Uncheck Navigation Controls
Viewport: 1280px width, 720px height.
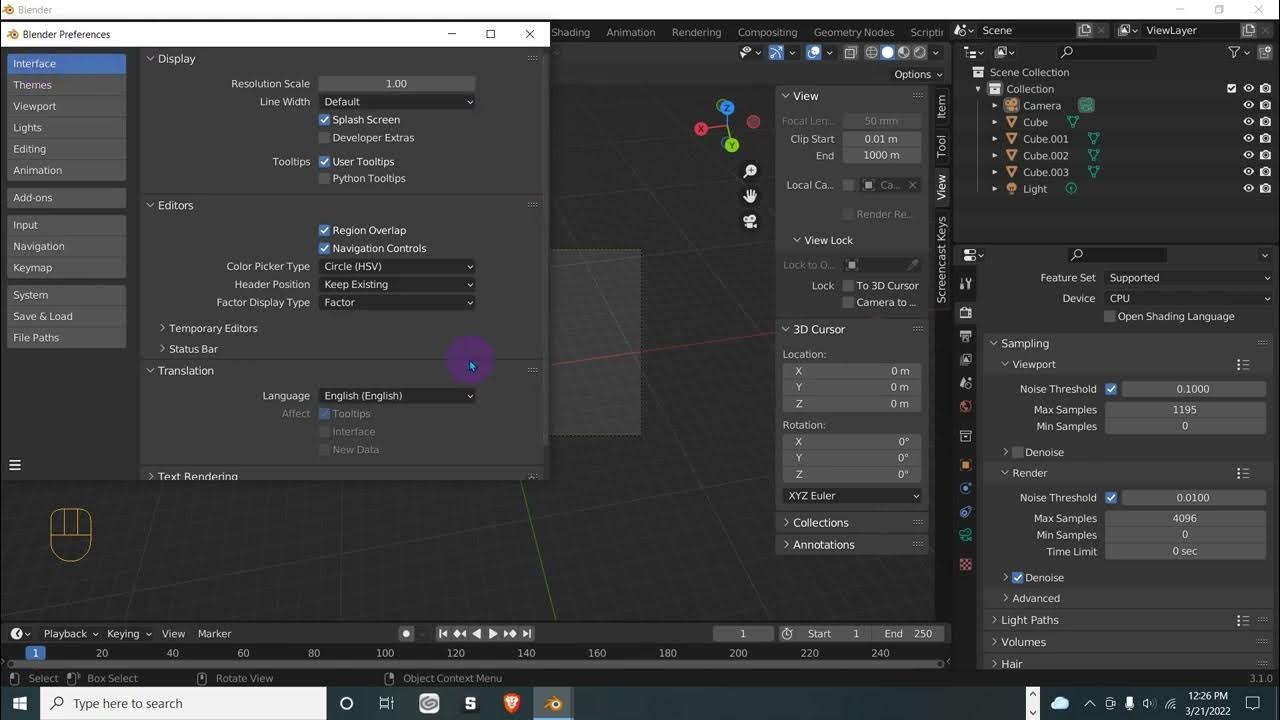point(324,248)
